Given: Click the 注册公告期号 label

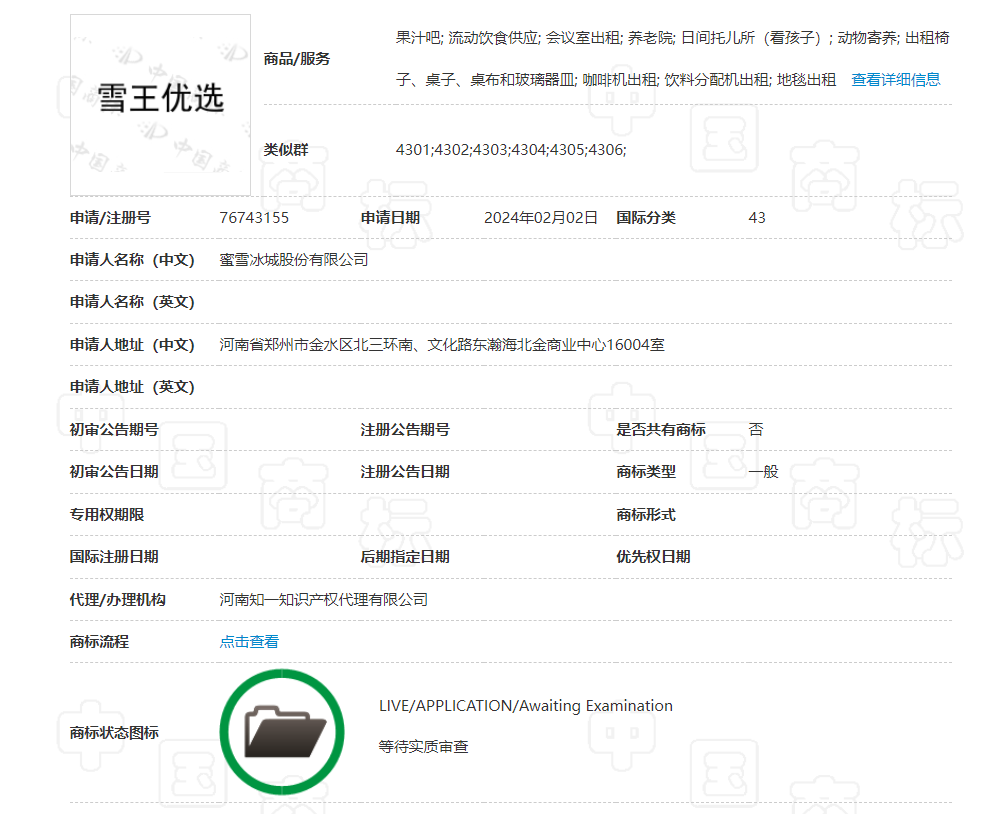Looking at the screenshot, I should [405, 429].
